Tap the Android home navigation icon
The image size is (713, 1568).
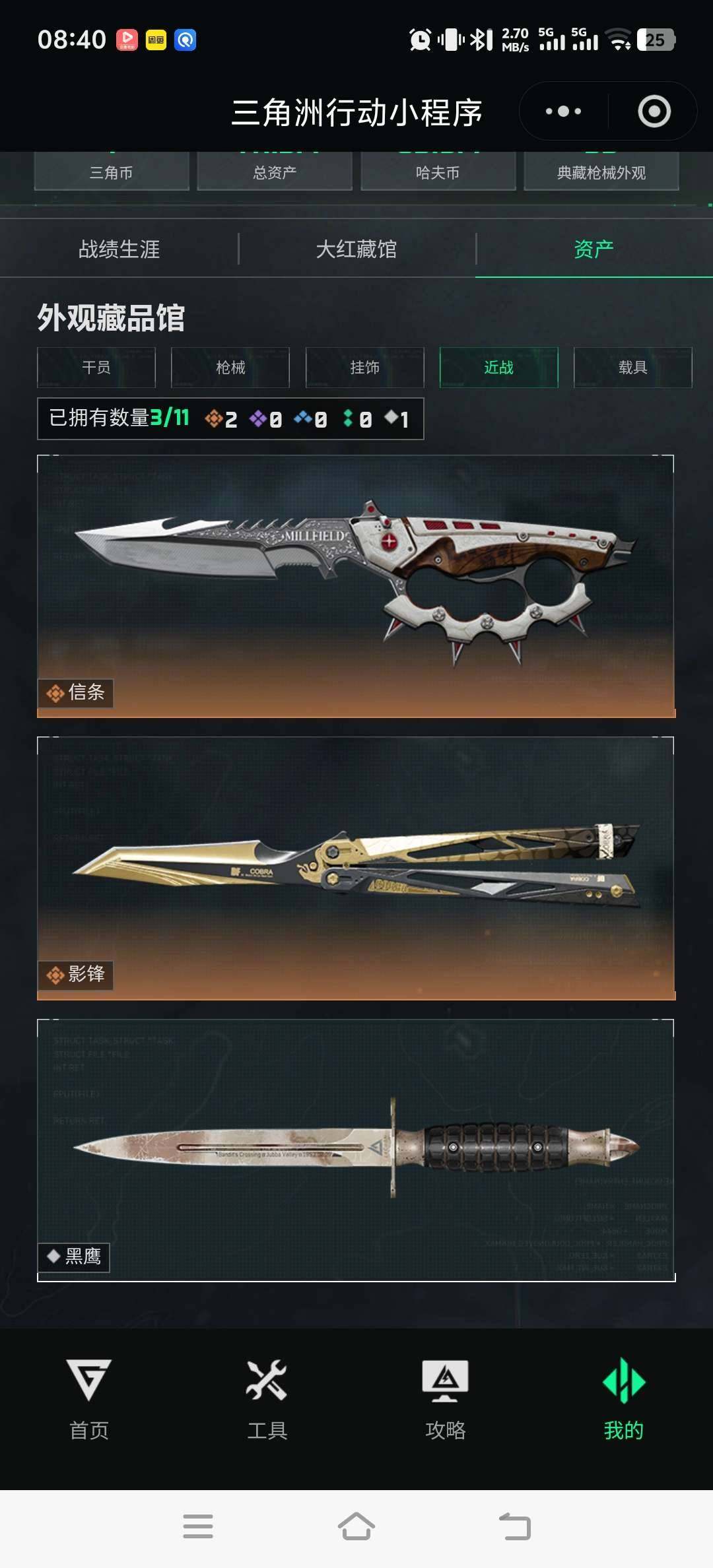pyautogui.click(x=356, y=1526)
